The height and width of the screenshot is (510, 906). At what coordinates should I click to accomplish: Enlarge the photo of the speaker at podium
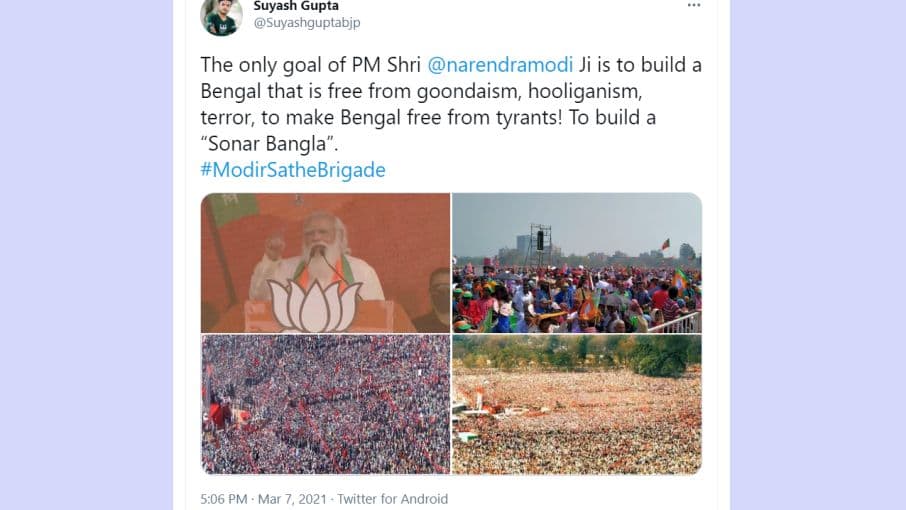[326, 262]
